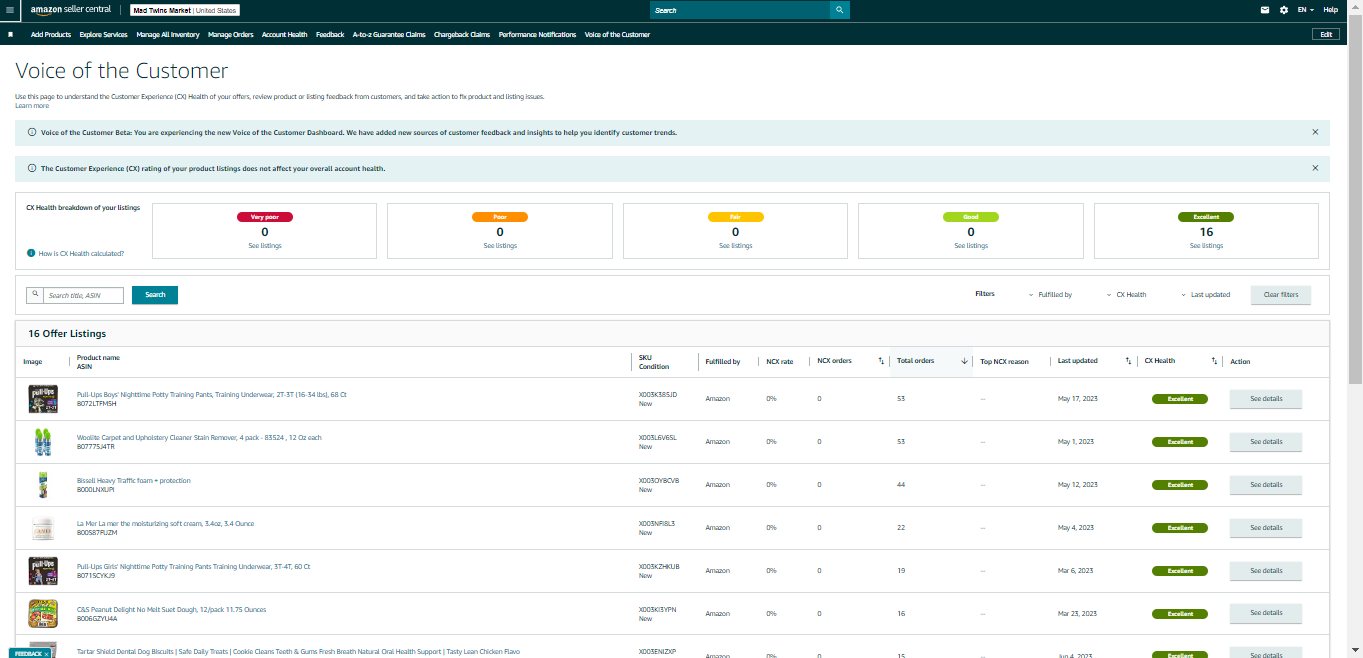Click the search magnifier button in top bar
The height and width of the screenshot is (658, 1363).
(839, 10)
